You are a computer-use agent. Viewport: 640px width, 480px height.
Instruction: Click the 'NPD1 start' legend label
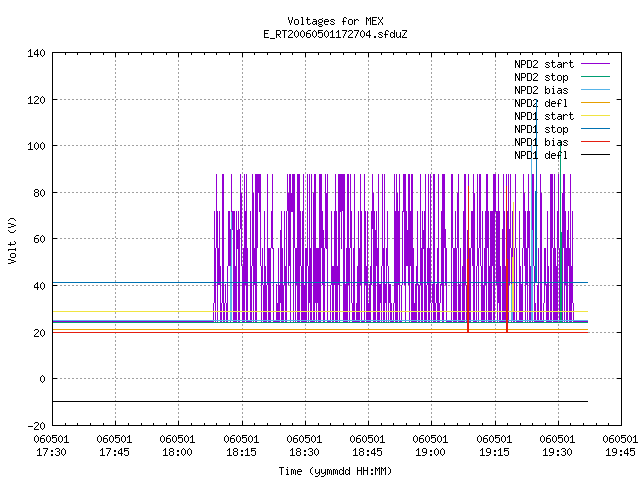pyautogui.click(x=544, y=116)
